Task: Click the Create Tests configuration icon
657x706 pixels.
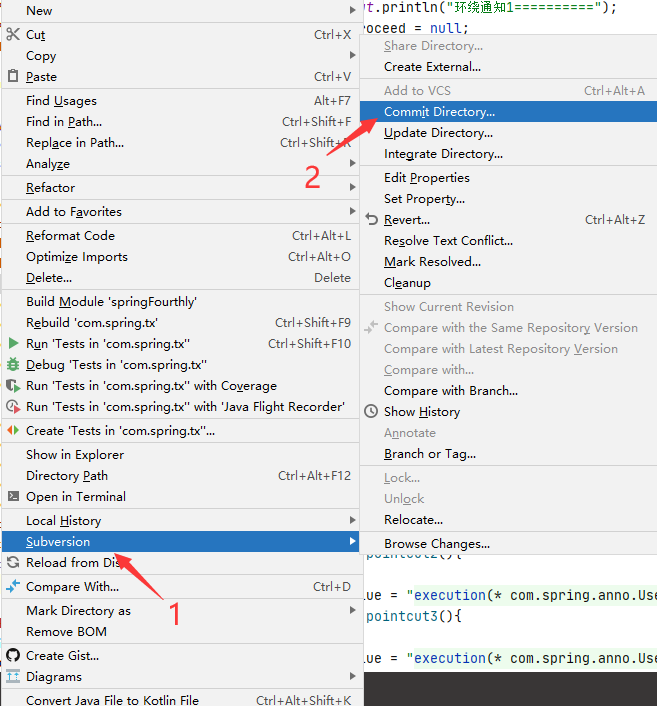Action: [13, 430]
